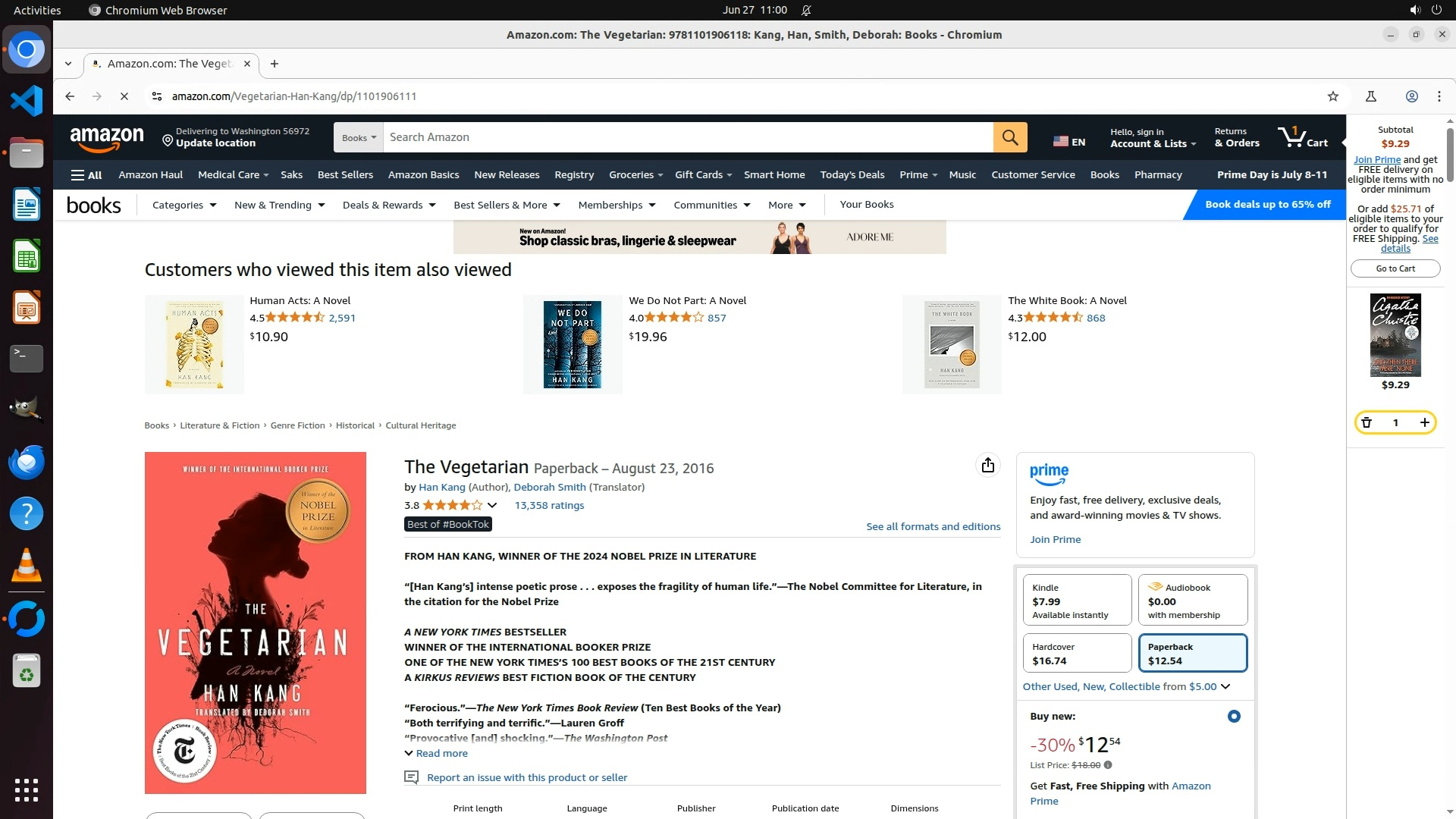Screen dimensions: 1456x819
Task: Expand the Categories menu in books bar
Action: point(184,205)
